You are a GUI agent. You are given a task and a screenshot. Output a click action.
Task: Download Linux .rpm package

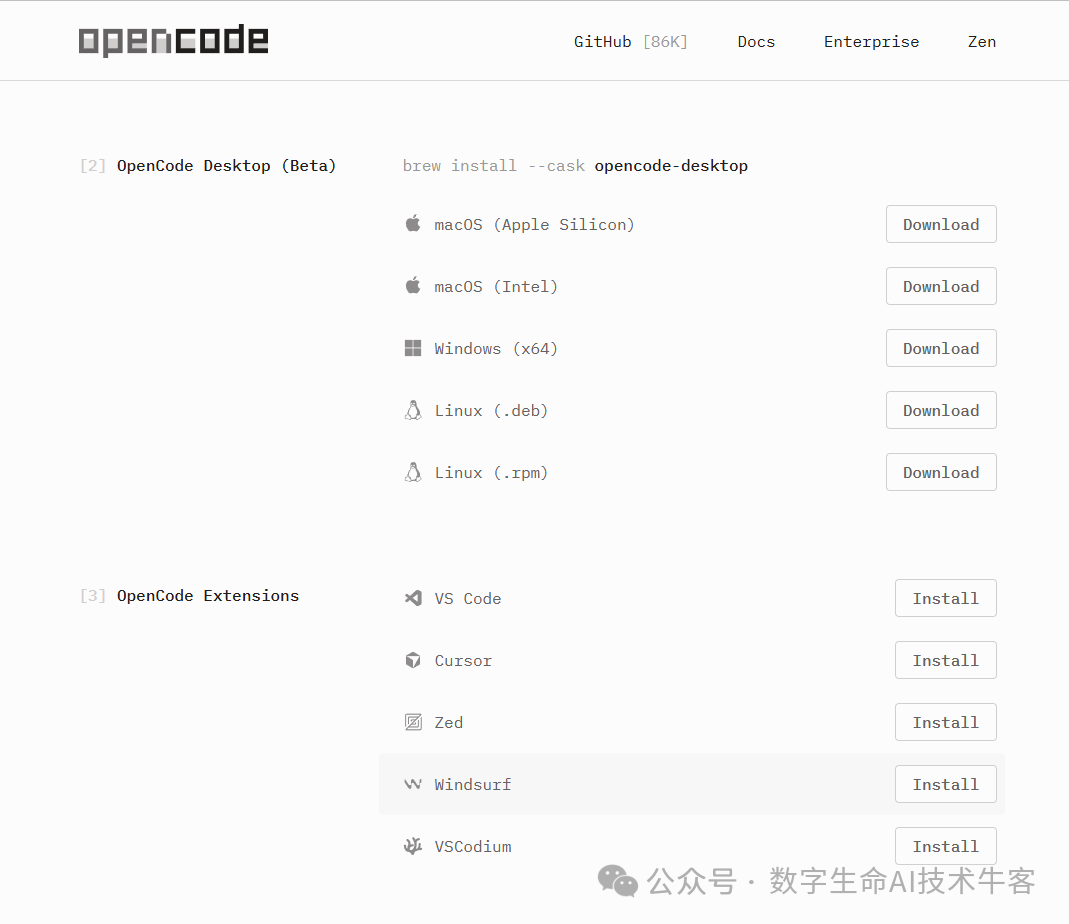tap(941, 473)
